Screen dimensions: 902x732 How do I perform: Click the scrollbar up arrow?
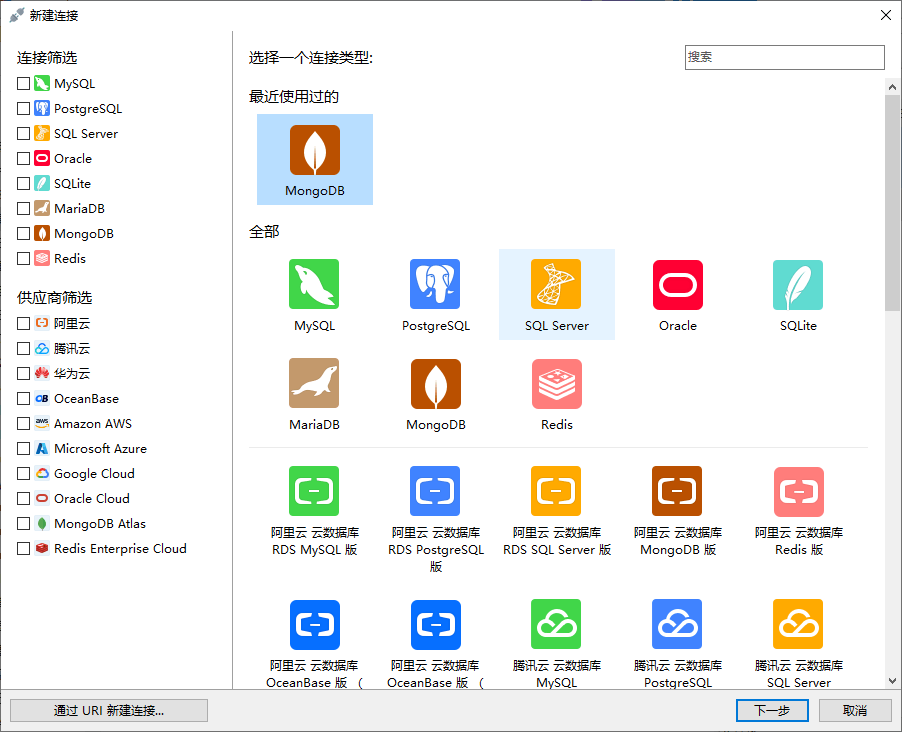[x=892, y=86]
